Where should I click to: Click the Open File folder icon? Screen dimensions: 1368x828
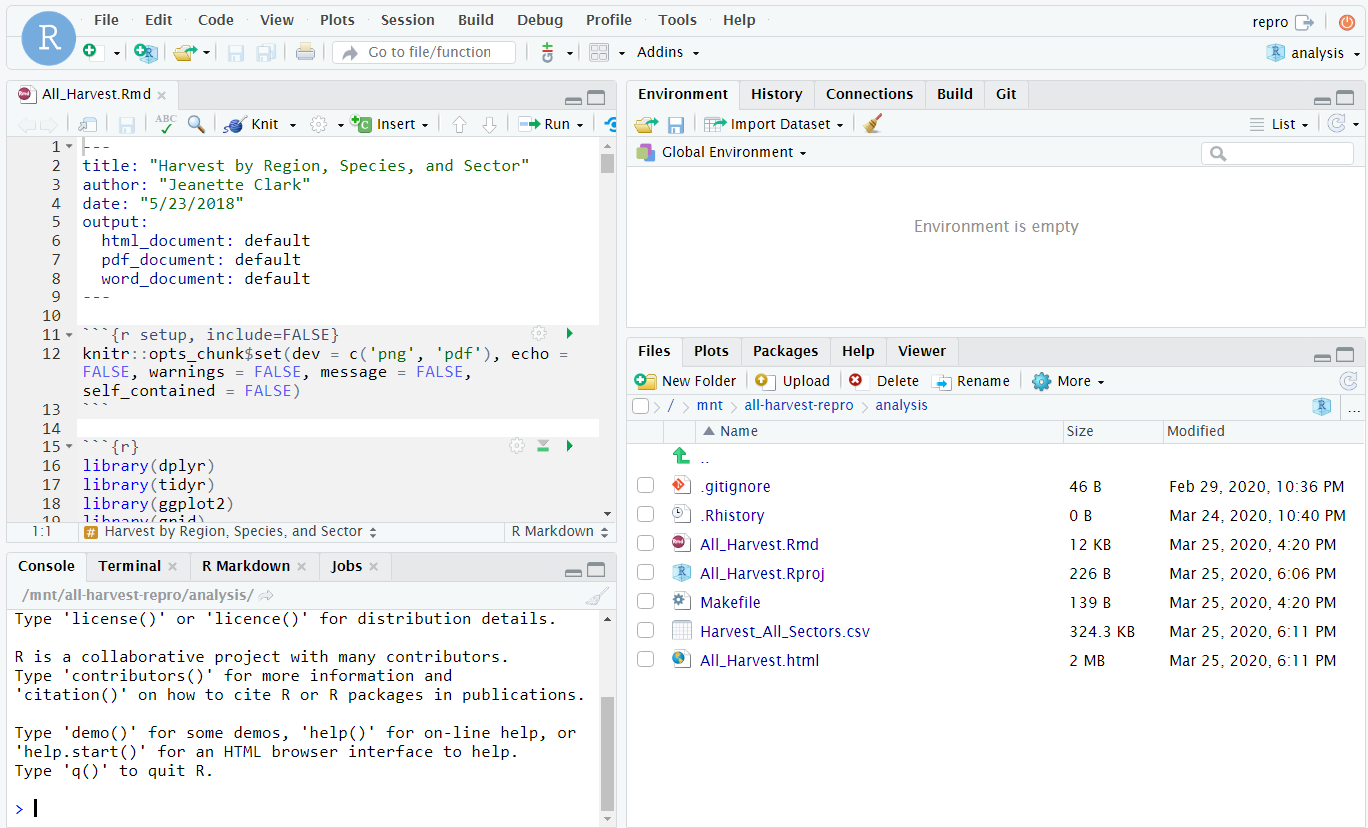(184, 52)
